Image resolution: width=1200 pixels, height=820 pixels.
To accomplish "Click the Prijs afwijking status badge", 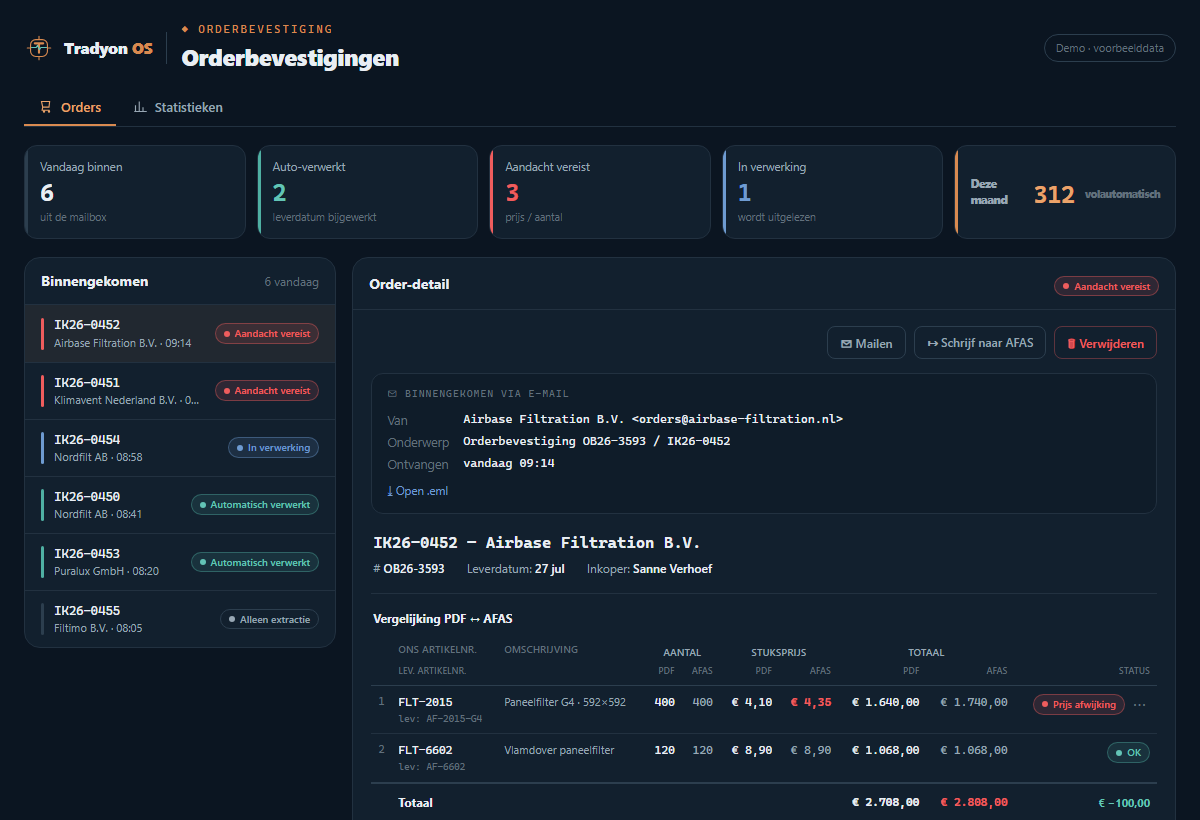I will point(1079,705).
